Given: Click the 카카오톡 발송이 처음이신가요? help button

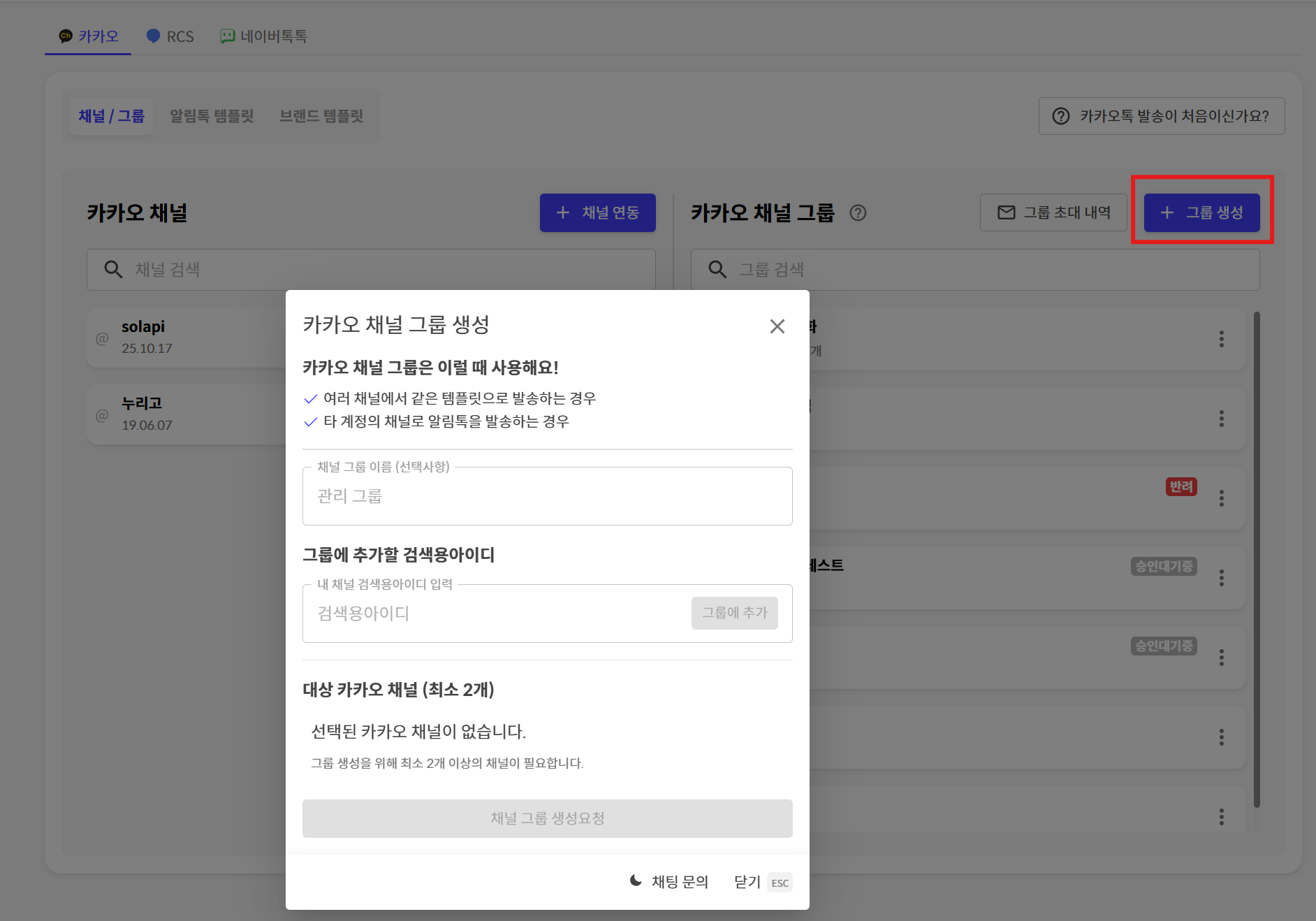Looking at the screenshot, I should [x=1161, y=116].
